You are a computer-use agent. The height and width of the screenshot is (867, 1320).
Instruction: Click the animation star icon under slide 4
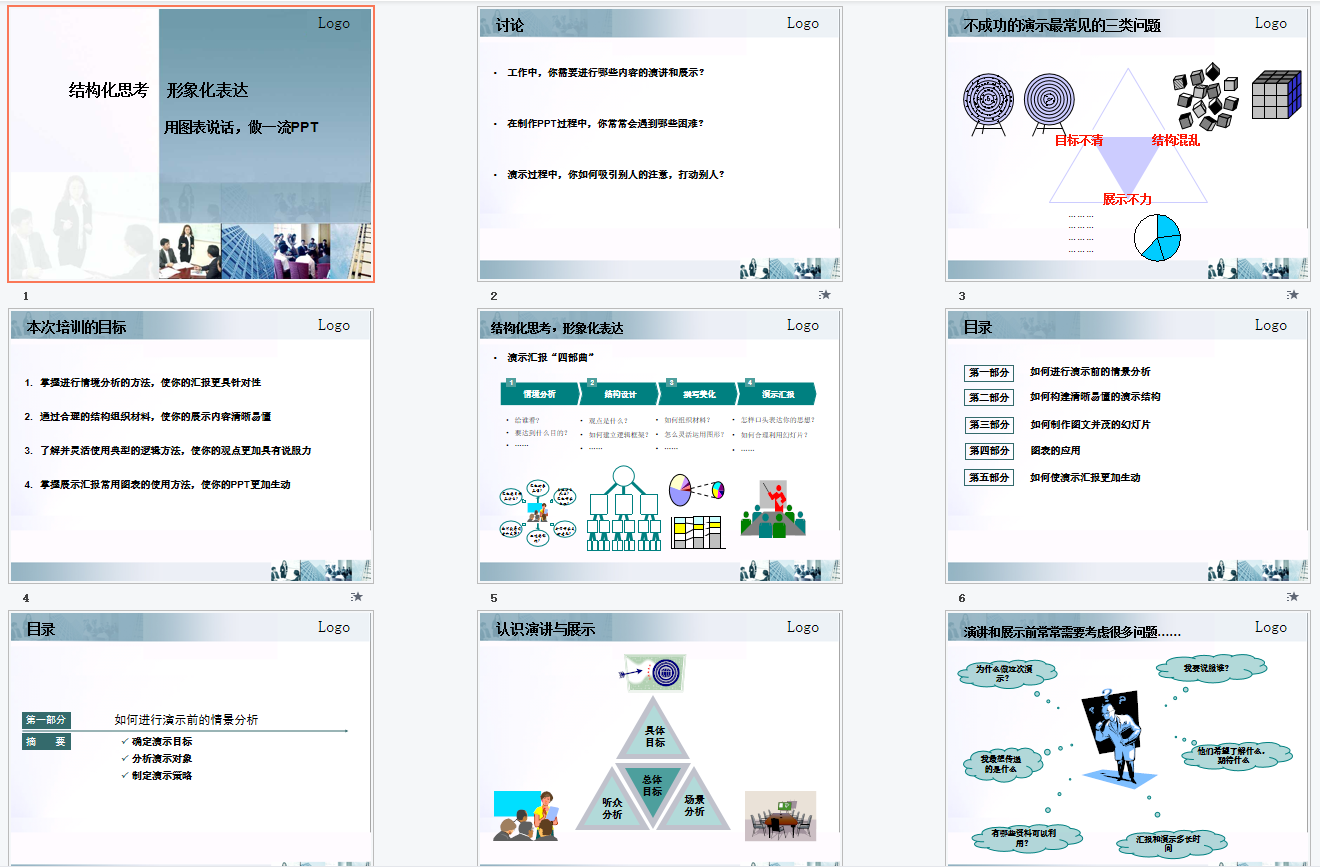[x=357, y=597]
